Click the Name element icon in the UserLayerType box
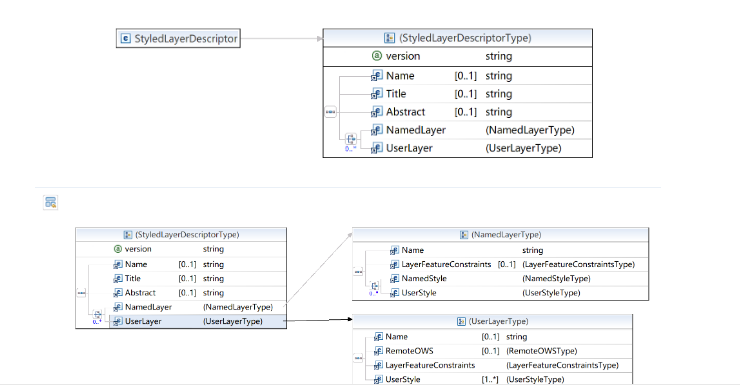The width and height of the screenshot is (740, 387). [x=378, y=337]
